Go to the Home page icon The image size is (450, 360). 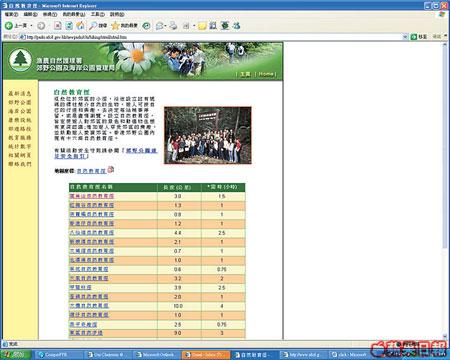coord(80,26)
